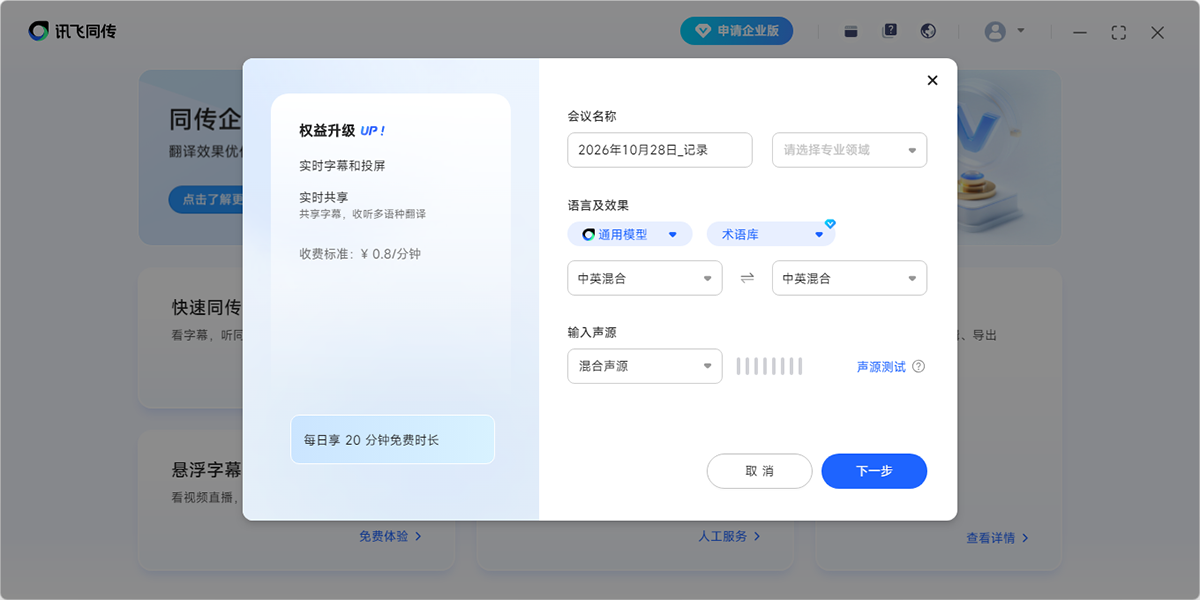Click the 讯飞同传 logo in title bar
The width and height of the screenshot is (1200, 600).
click(x=72, y=31)
